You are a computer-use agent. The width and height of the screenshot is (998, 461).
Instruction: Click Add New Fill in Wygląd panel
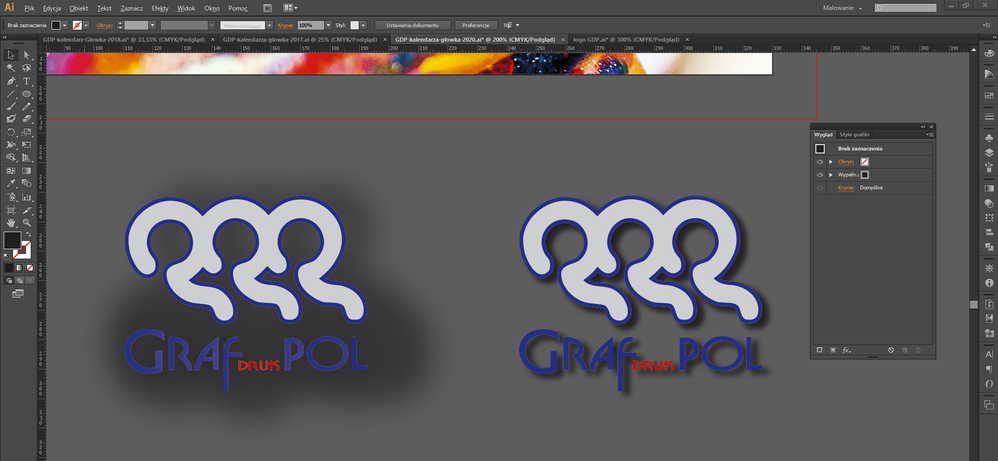click(x=833, y=350)
